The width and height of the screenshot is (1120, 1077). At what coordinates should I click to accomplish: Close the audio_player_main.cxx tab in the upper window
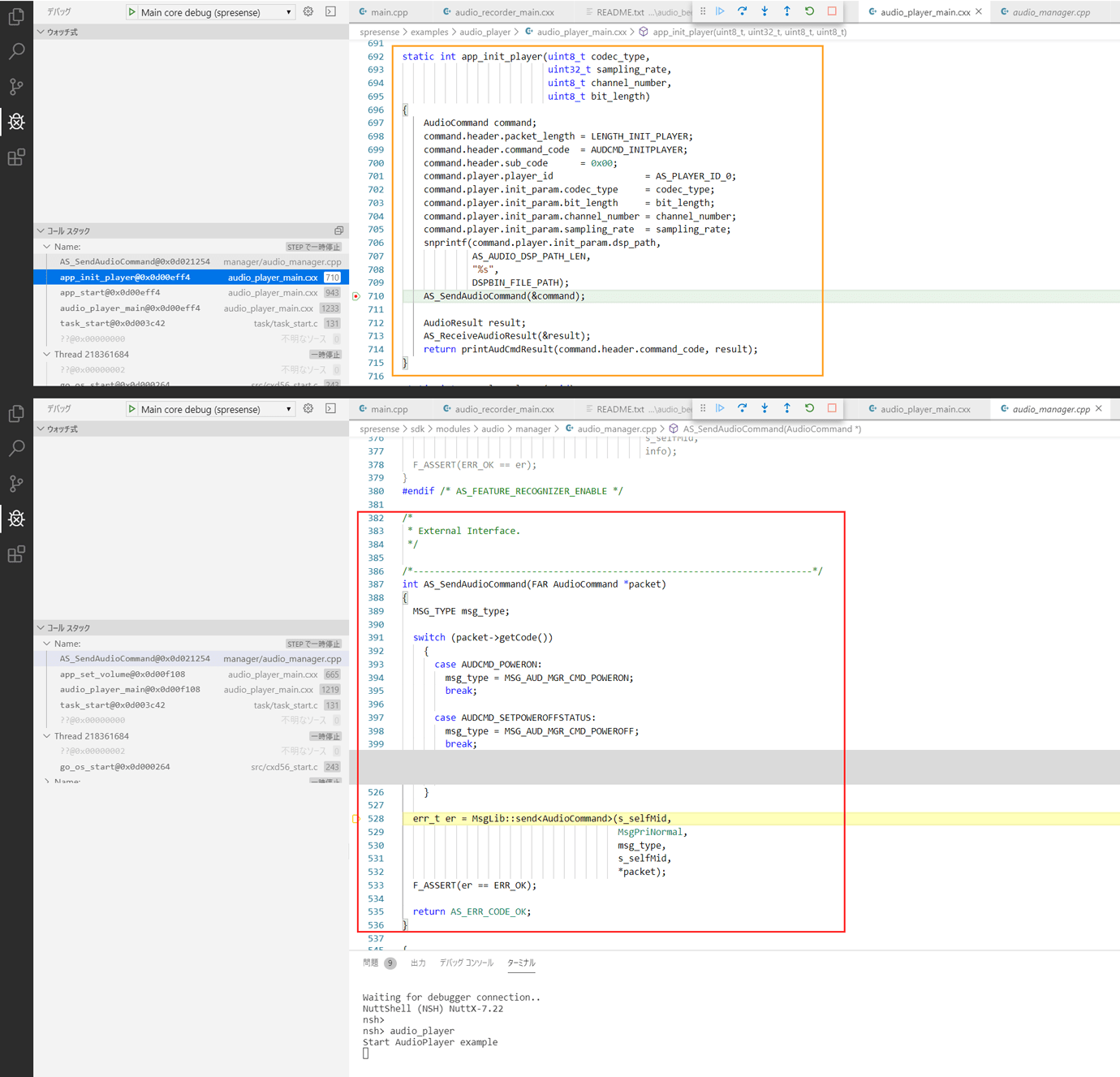click(979, 11)
